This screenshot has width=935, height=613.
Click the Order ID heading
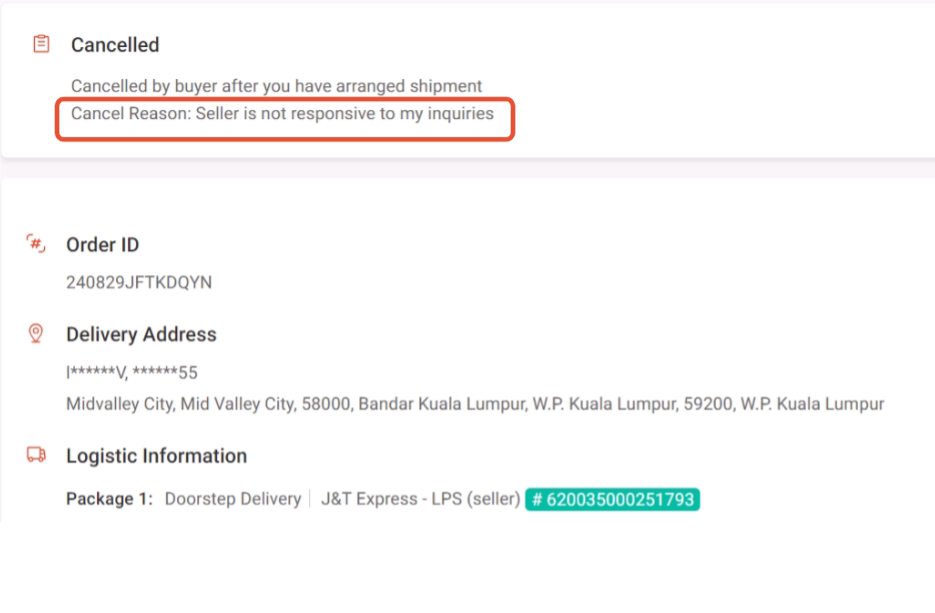tap(103, 245)
